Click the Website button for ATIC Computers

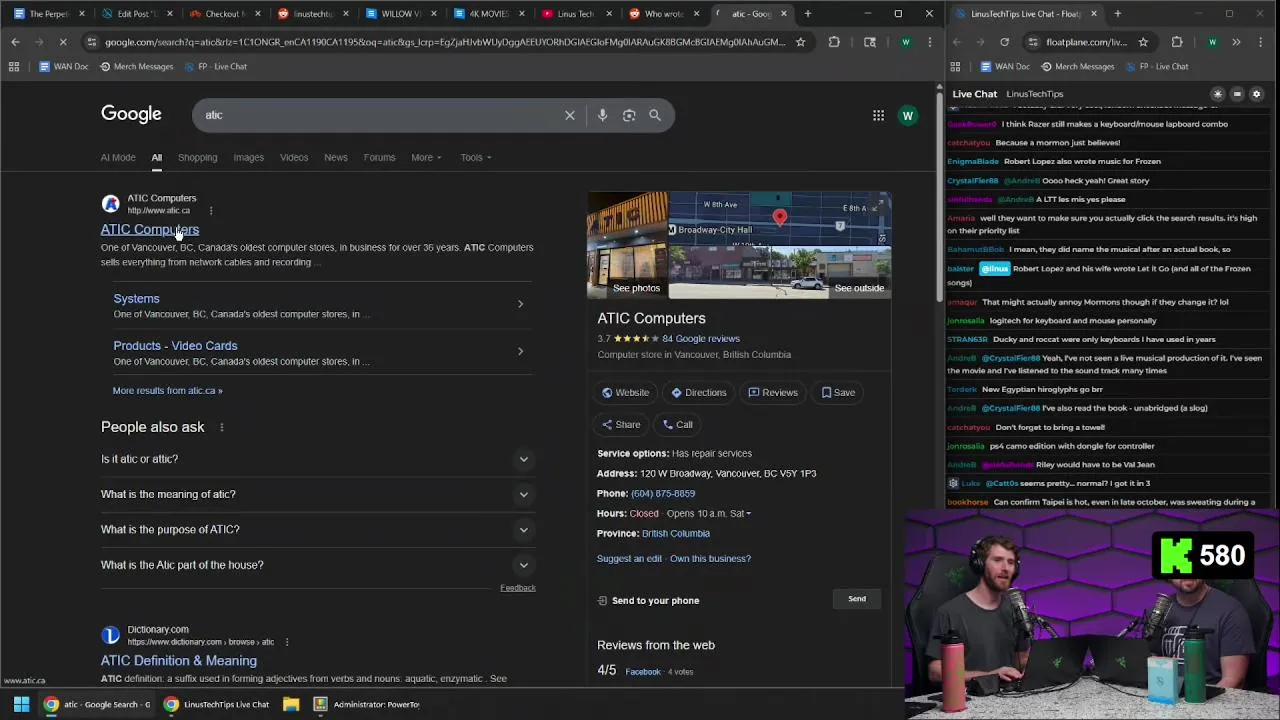(x=625, y=393)
